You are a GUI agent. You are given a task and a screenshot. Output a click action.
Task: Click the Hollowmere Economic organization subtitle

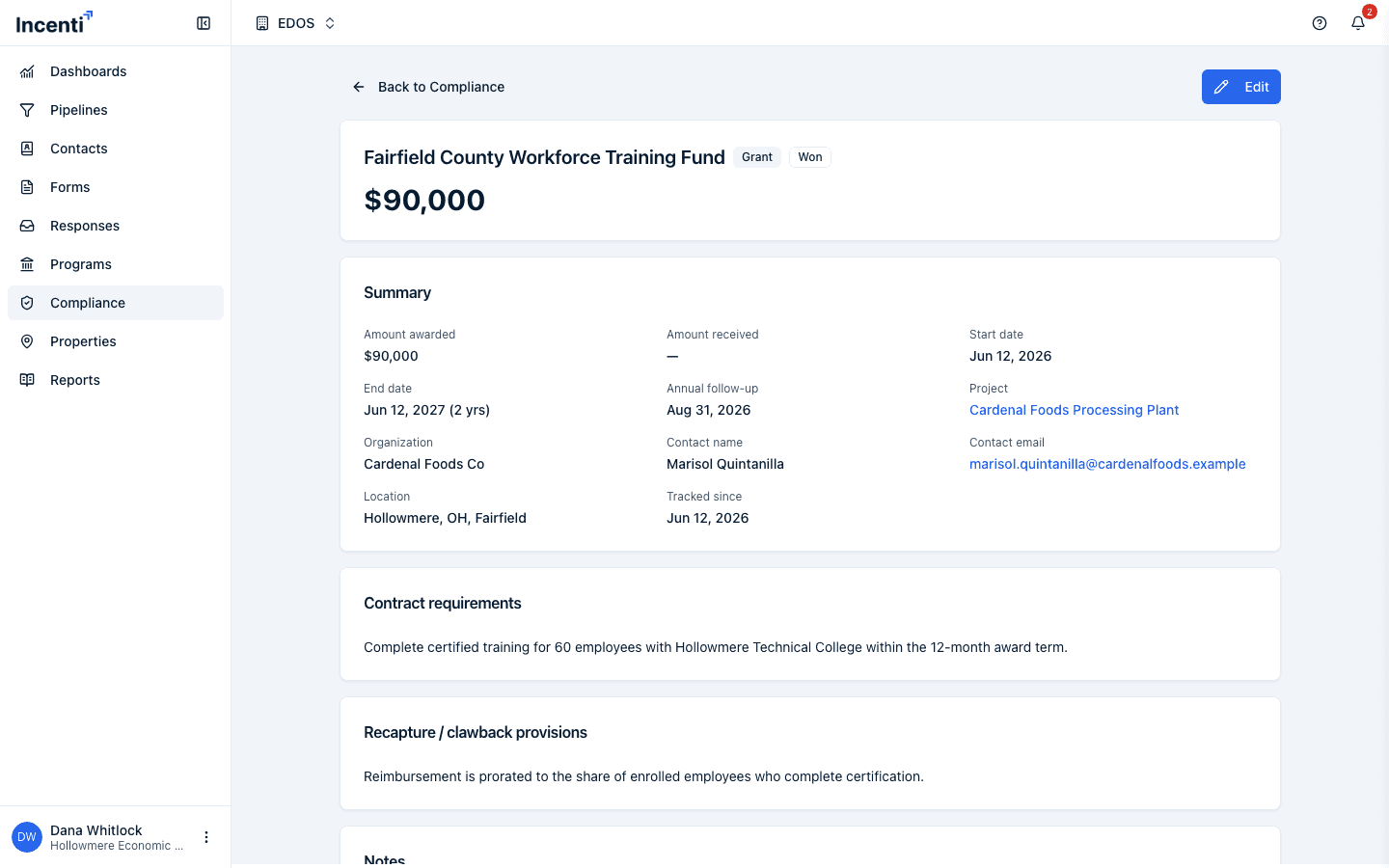[117, 846]
